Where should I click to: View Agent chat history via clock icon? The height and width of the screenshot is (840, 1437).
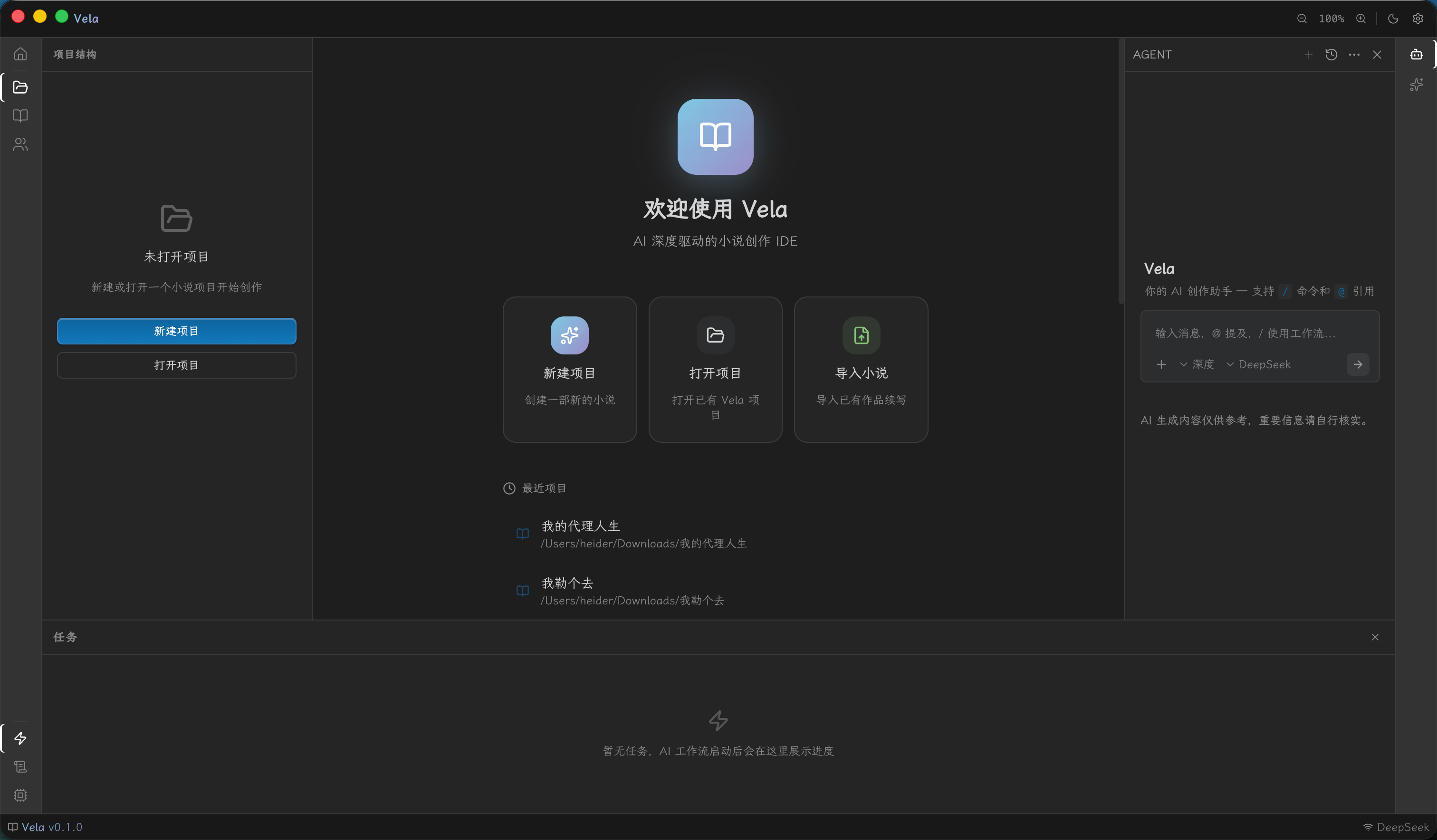pyautogui.click(x=1331, y=54)
